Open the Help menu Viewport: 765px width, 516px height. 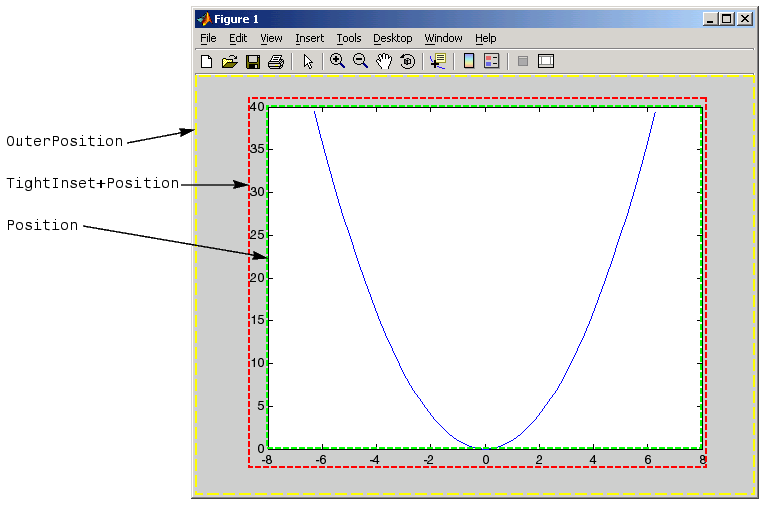tap(485, 38)
